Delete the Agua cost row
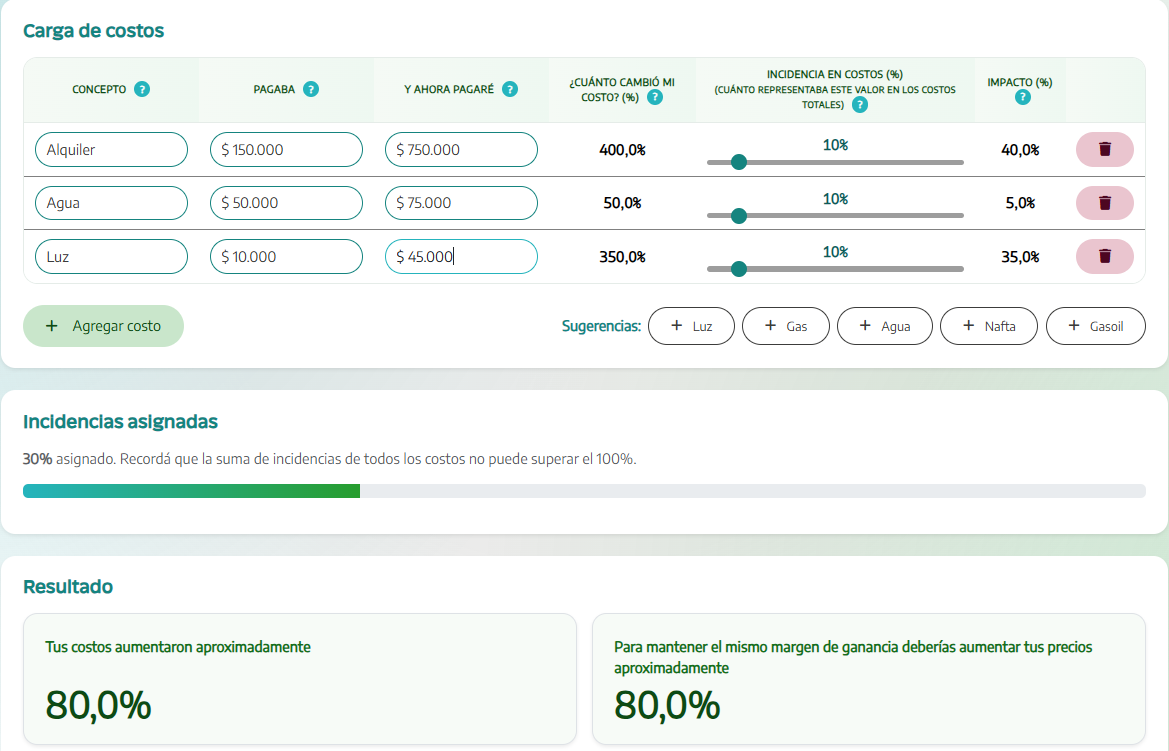Viewport: 1169px width, 751px height. pyautogui.click(x=1105, y=203)
